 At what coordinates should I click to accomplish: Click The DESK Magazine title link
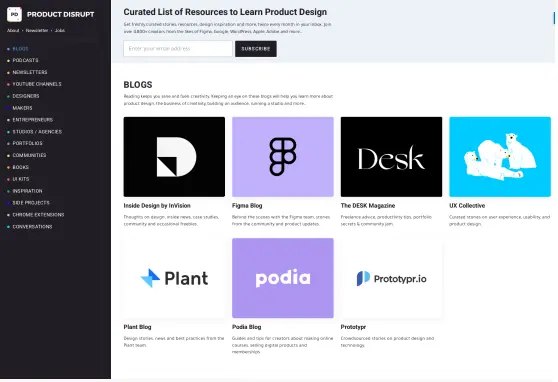(x=368, y=206)
